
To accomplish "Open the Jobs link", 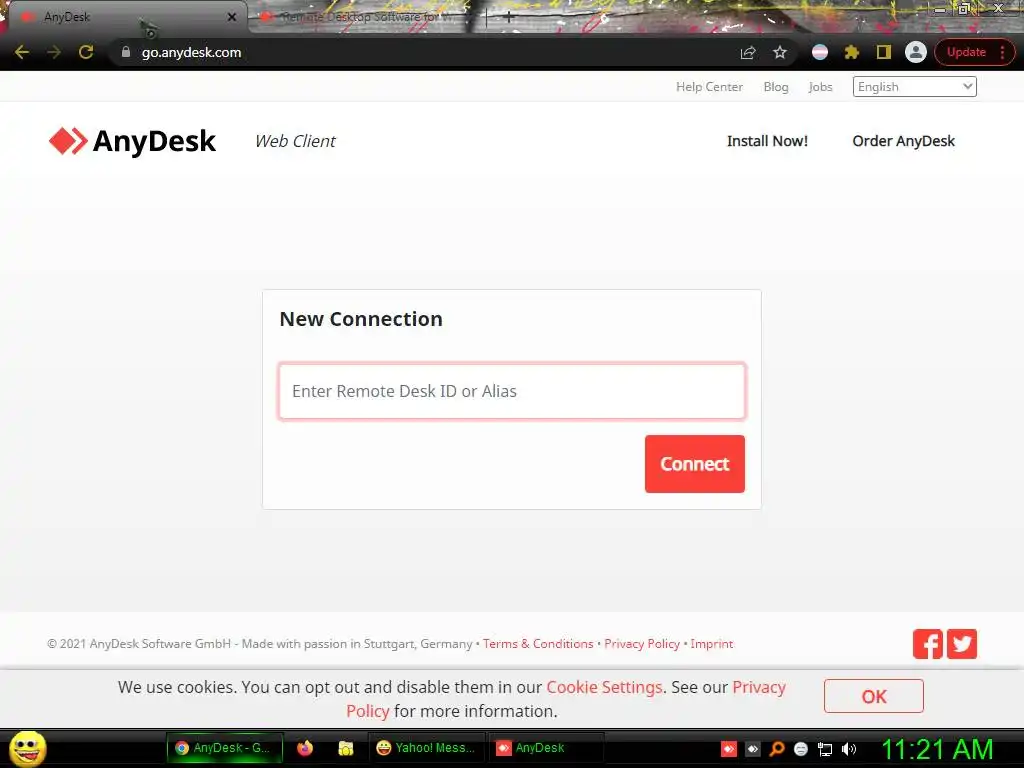I will click(820, 87).
